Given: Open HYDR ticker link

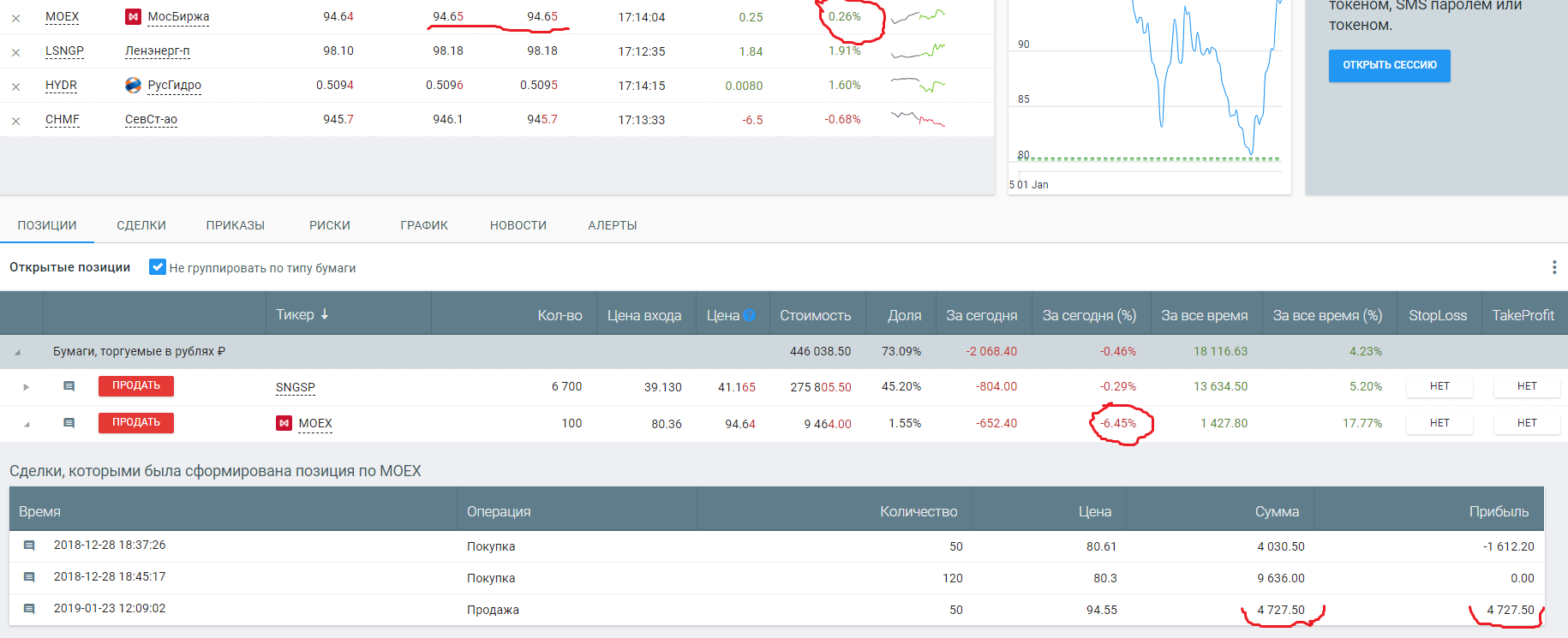Looking at the screenshot, I should coord(61,85).
